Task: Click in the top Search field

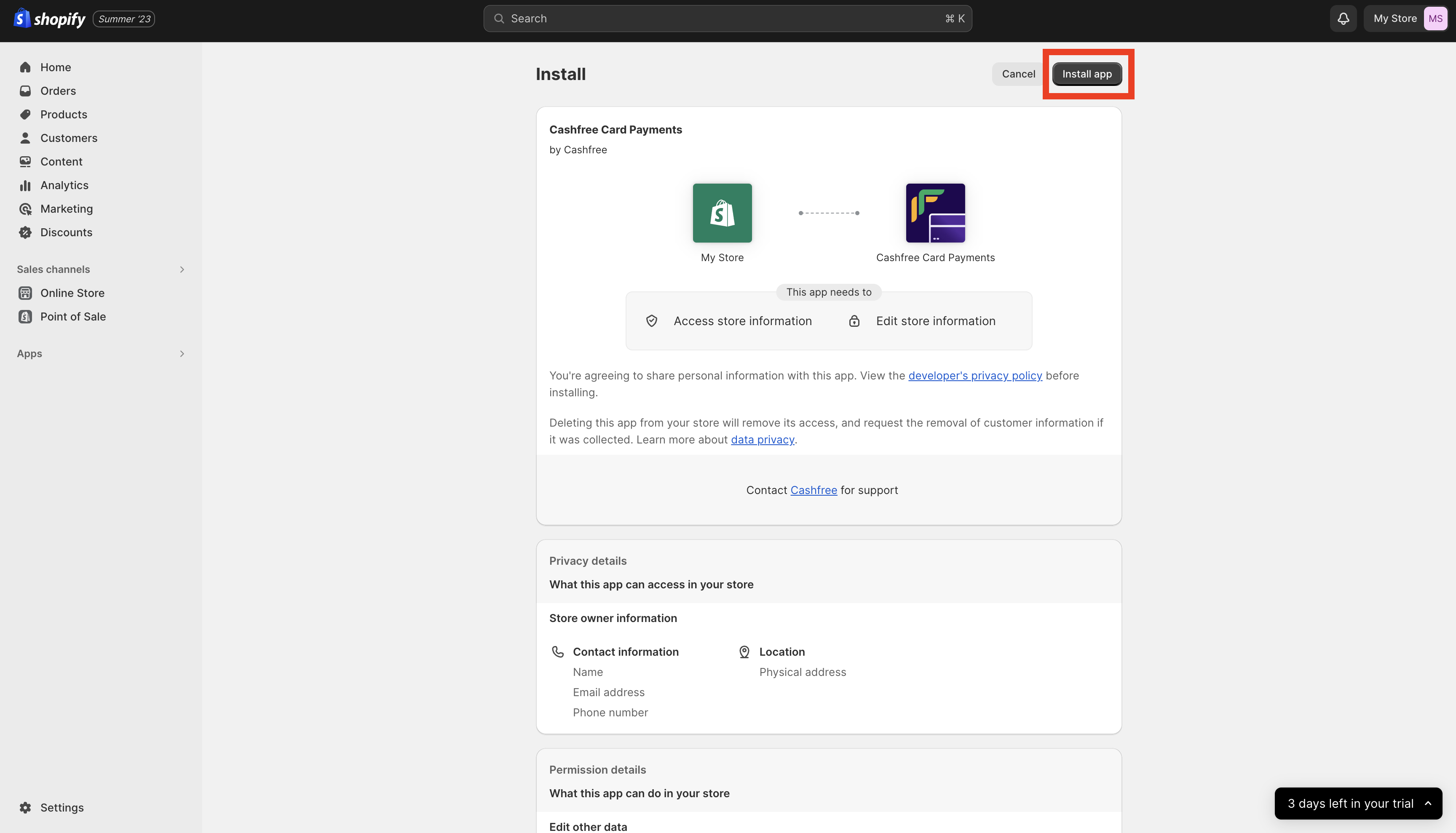Action: [727, 19]
